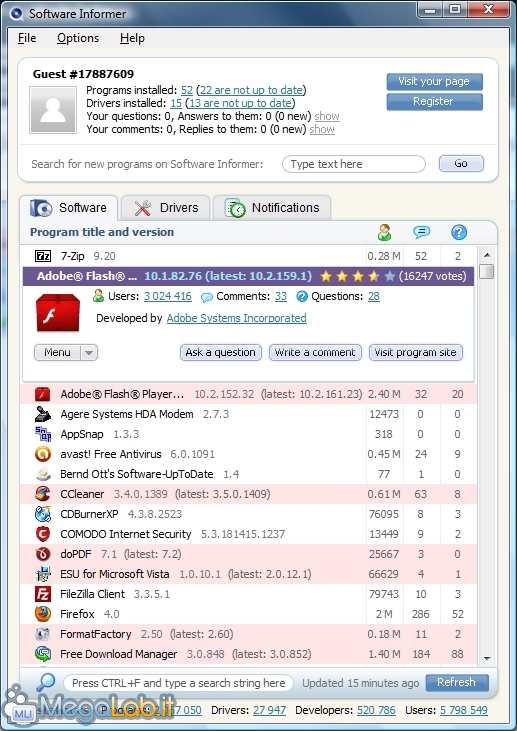Screen dimensions: 517x731
Task: Click Write a comment button
Action: (315, 352)
